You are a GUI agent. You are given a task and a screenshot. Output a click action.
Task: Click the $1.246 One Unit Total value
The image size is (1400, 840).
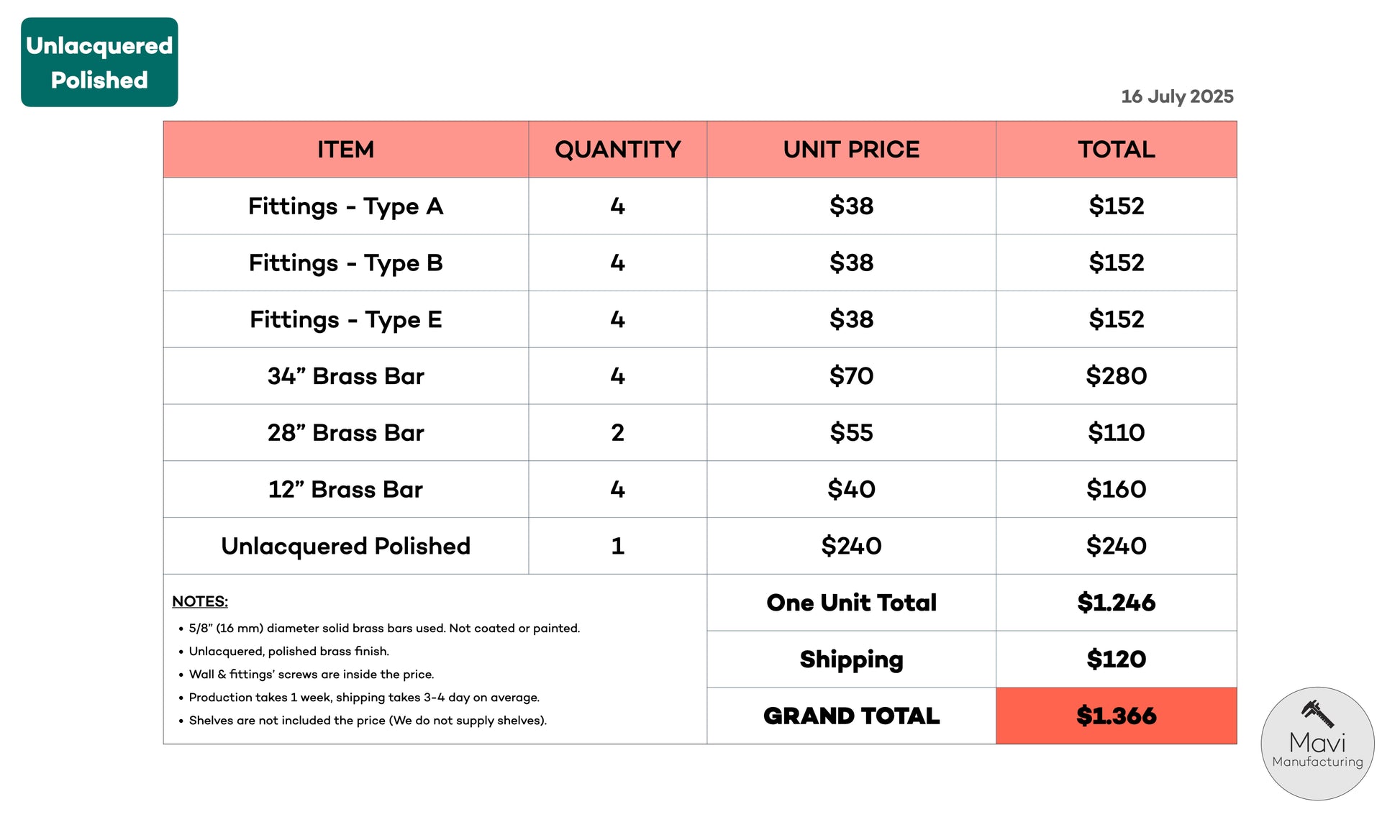[1117, 603]
